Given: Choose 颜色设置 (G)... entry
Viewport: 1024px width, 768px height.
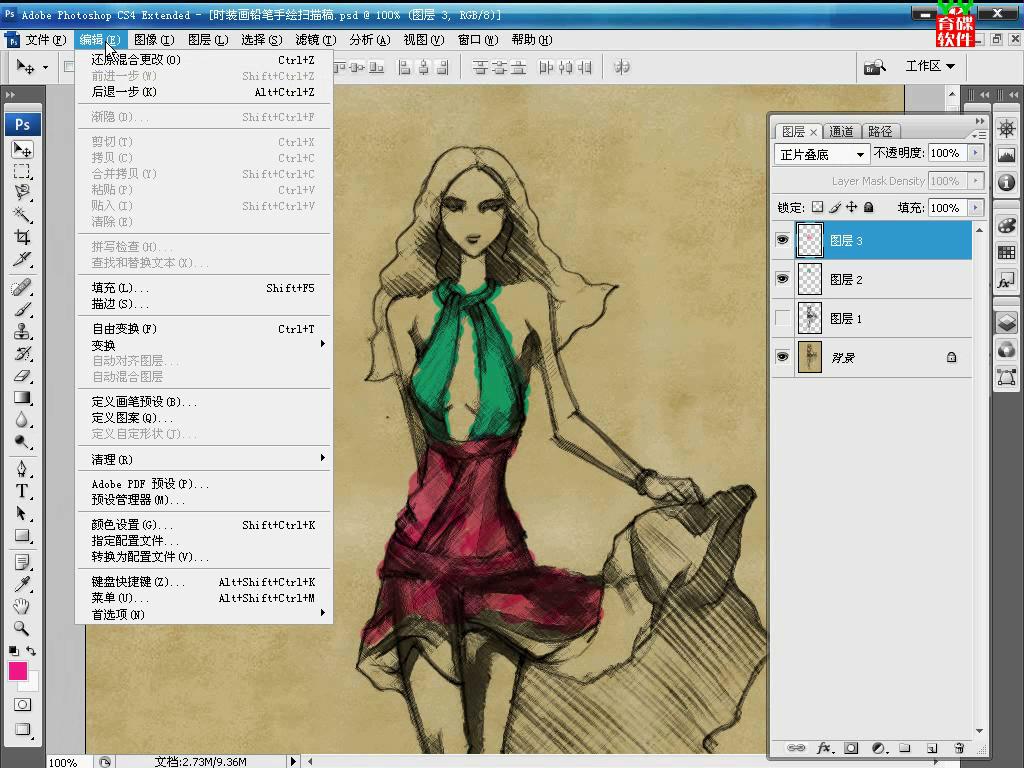Looking at the screenshot, I should click(x=203, y=524).
